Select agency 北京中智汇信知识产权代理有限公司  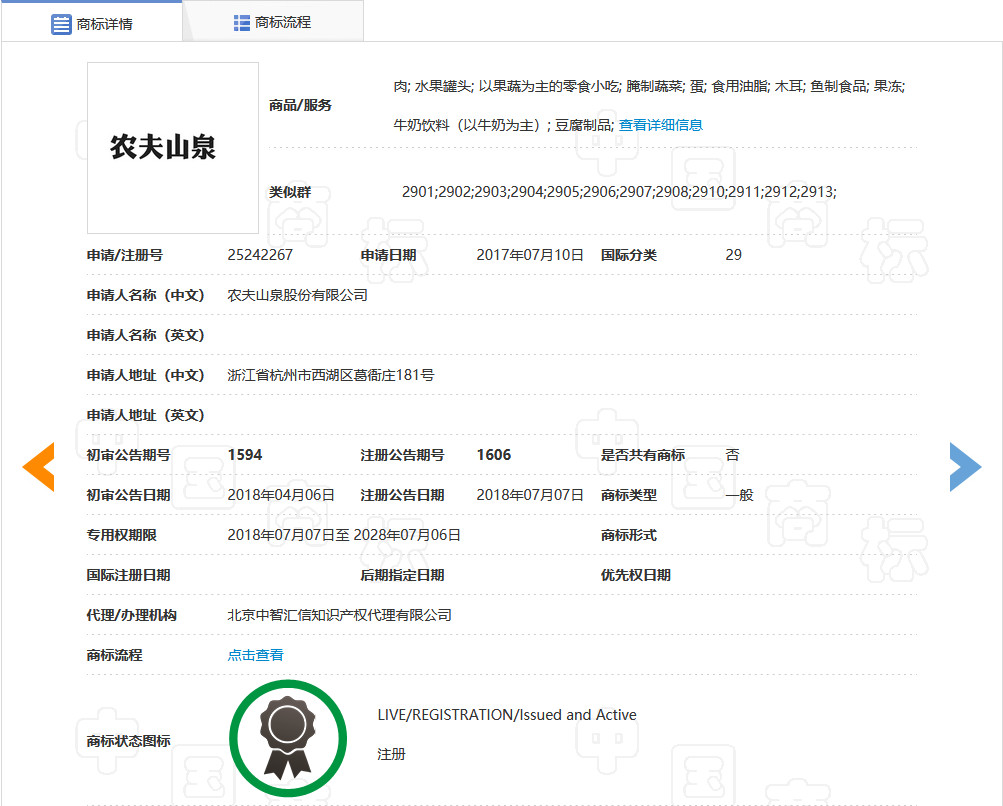click(x=340, y=615)
